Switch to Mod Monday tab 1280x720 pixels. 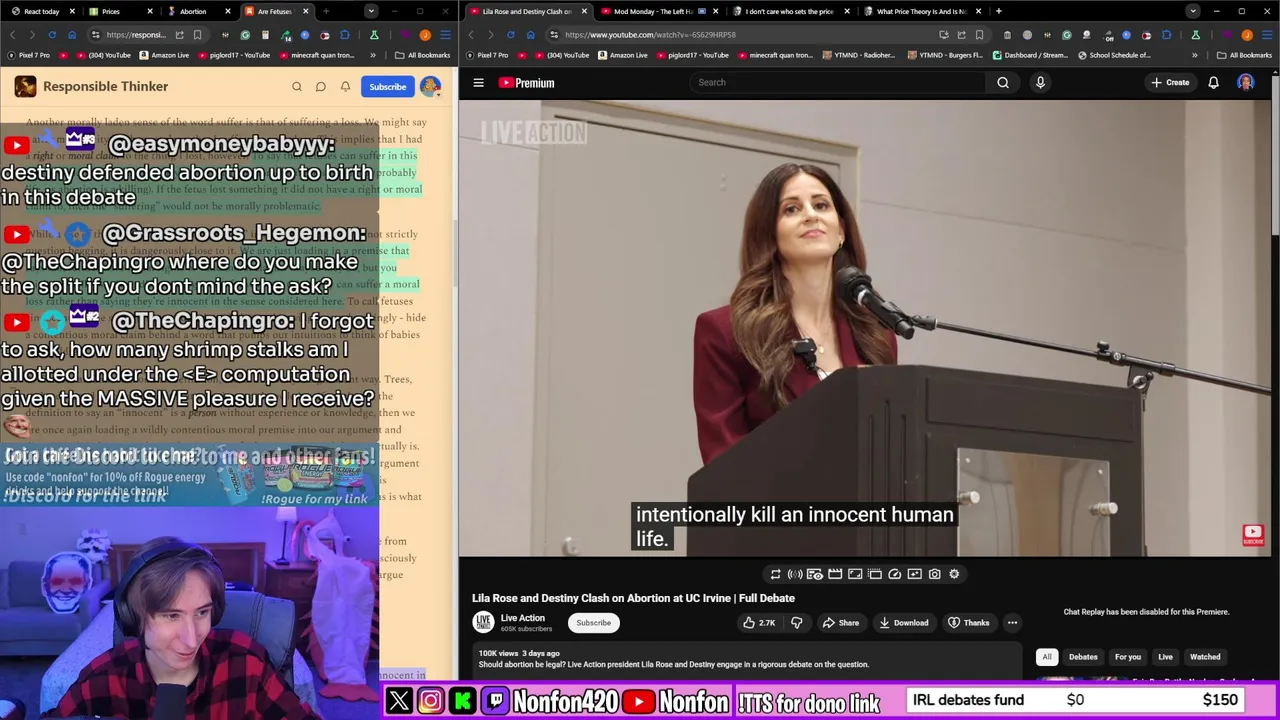click(x=660, y=11)
